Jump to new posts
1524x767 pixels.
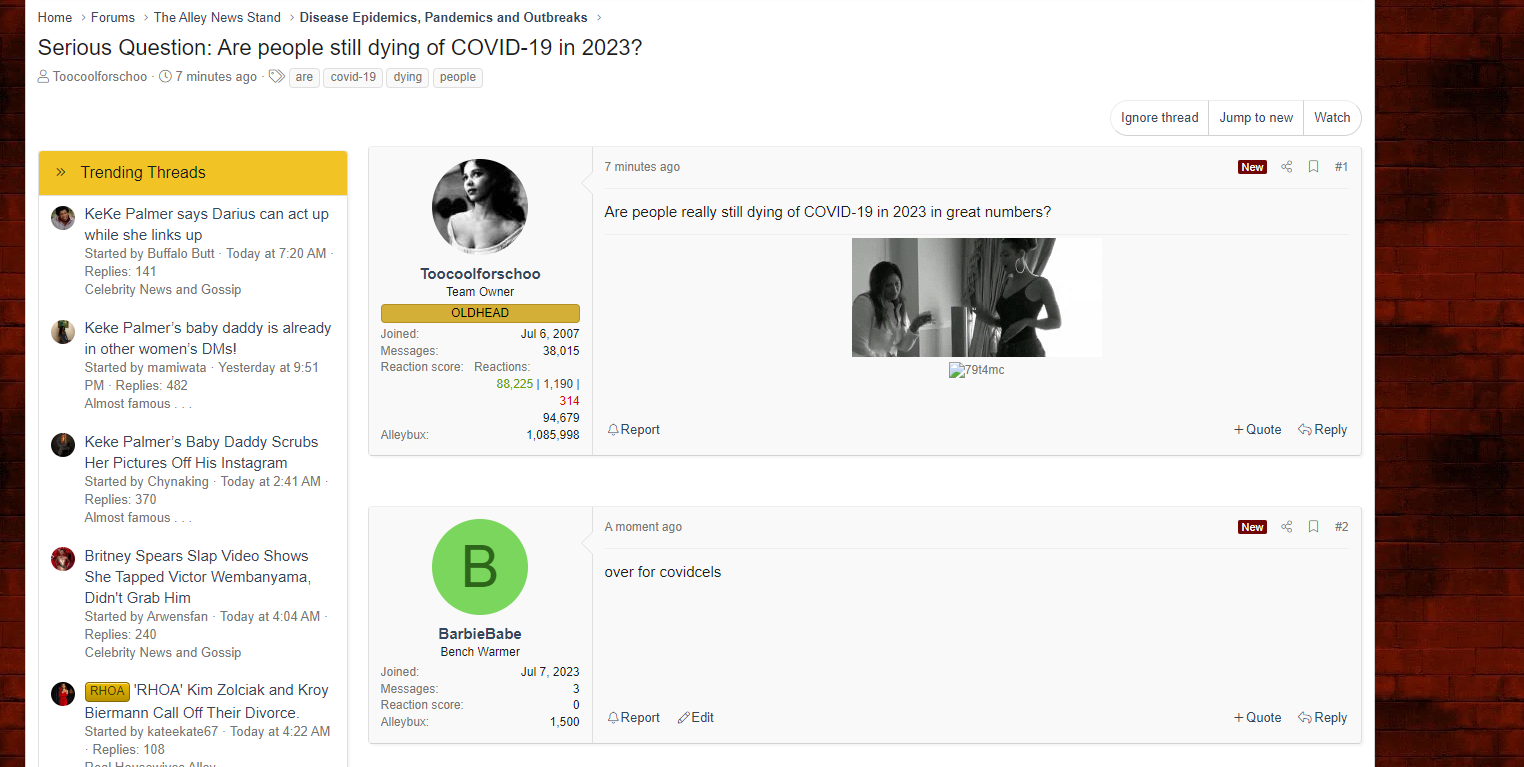[1256, 118]
